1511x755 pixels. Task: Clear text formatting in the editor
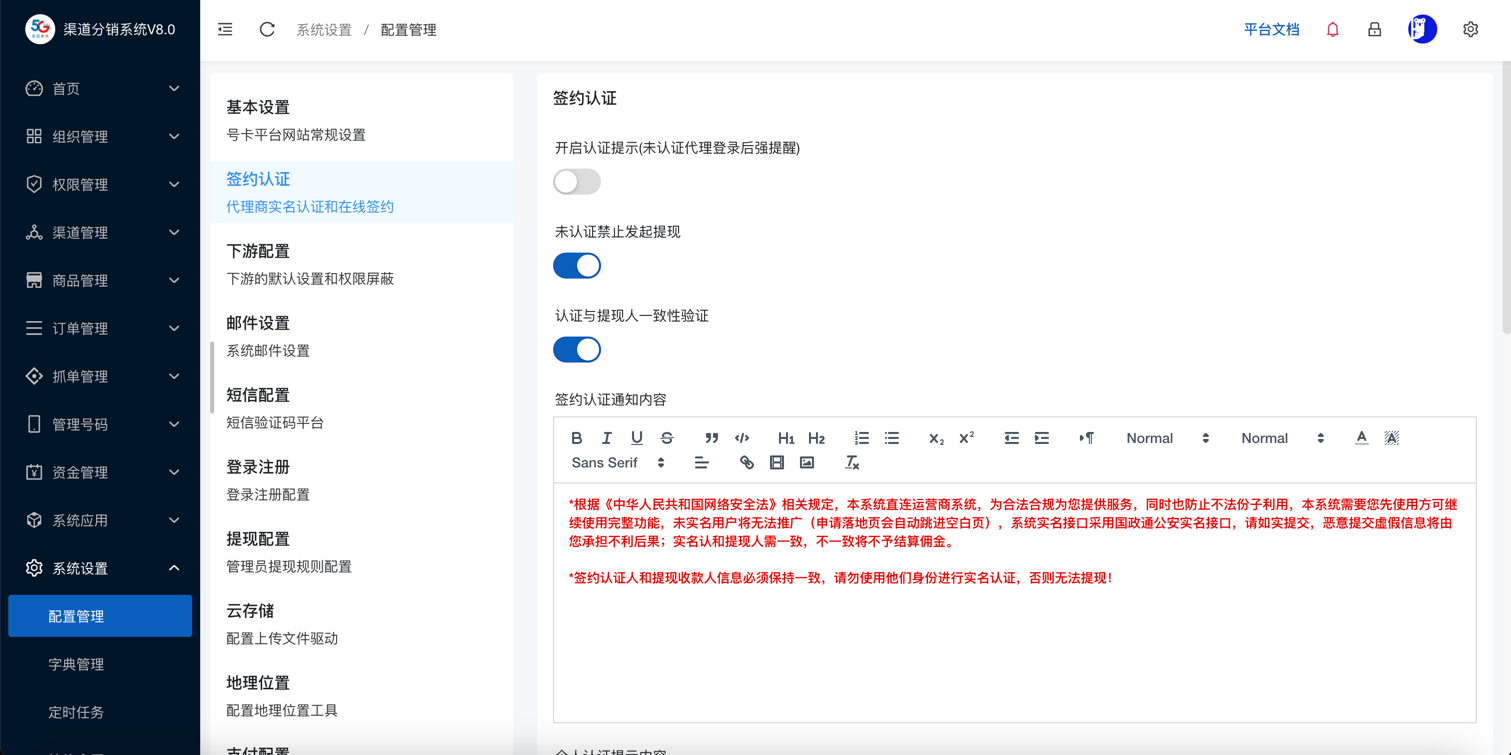(852, 463)
